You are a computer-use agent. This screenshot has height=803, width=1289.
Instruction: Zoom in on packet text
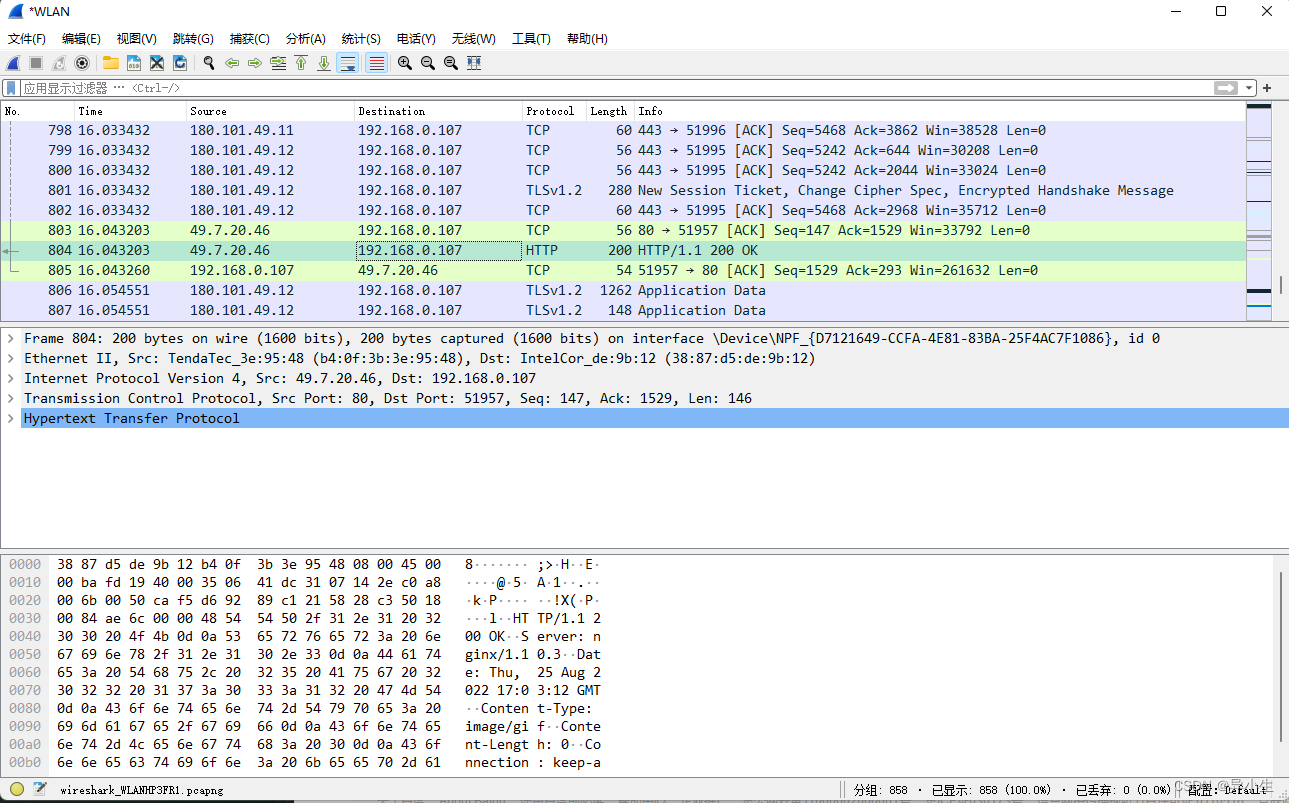tap(405, 63)
